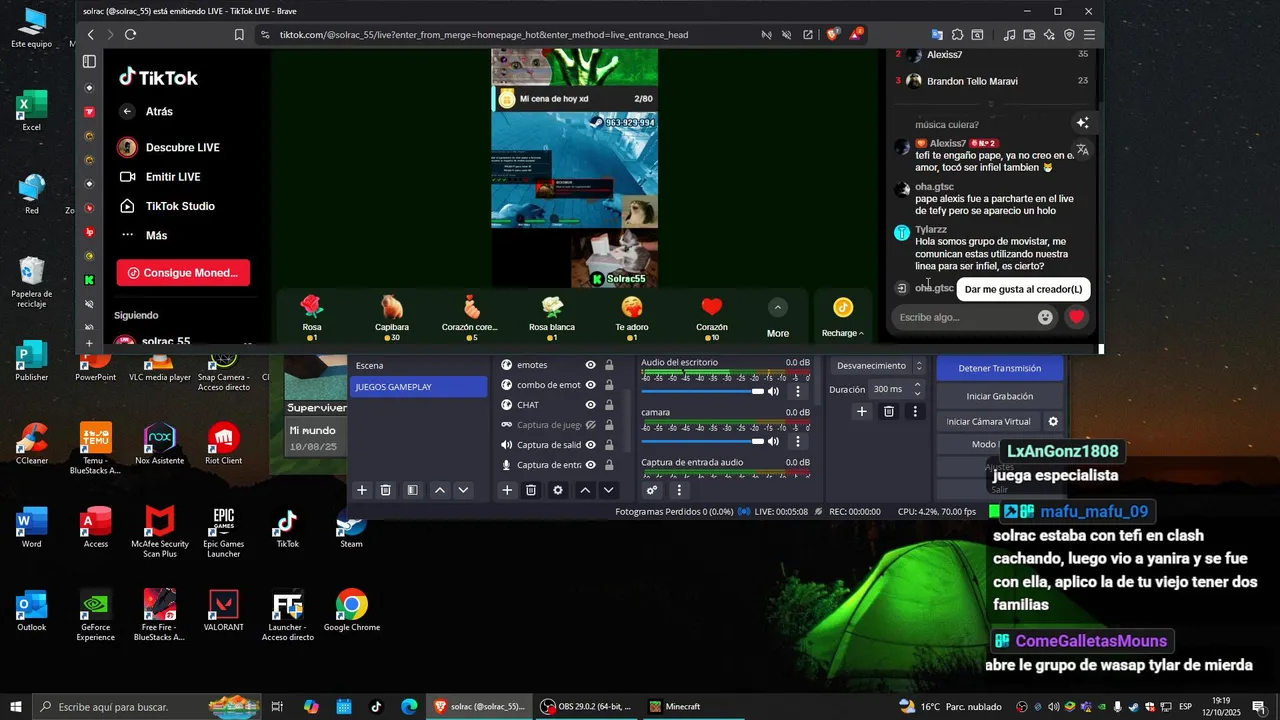Image resolution: width=1280 pixels, height=720 pixels.
Task: Switch to OBS 29.0.2 in taskbar
Action: (586, 707)
